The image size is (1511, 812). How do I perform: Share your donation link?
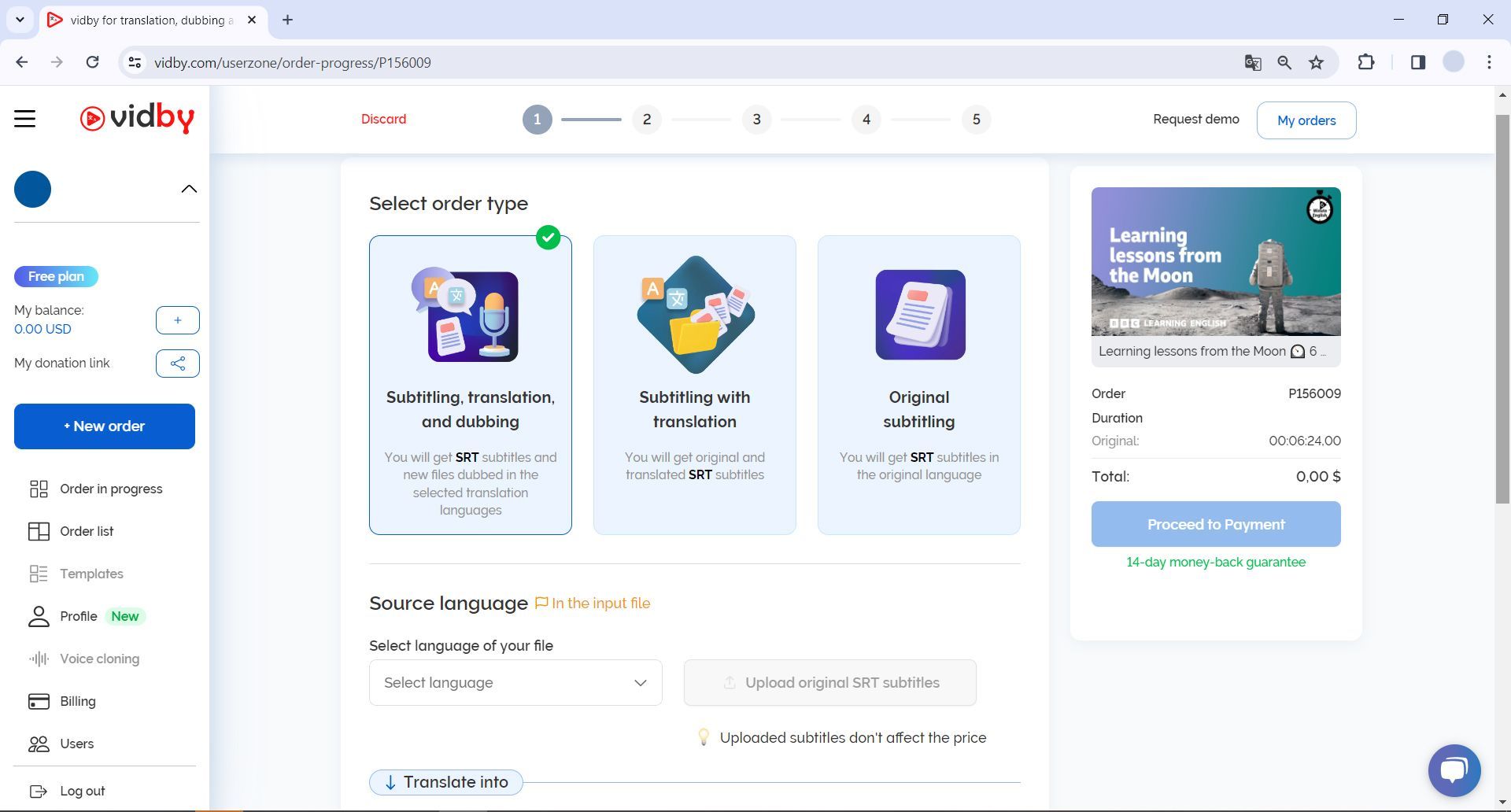coord(177,364)
